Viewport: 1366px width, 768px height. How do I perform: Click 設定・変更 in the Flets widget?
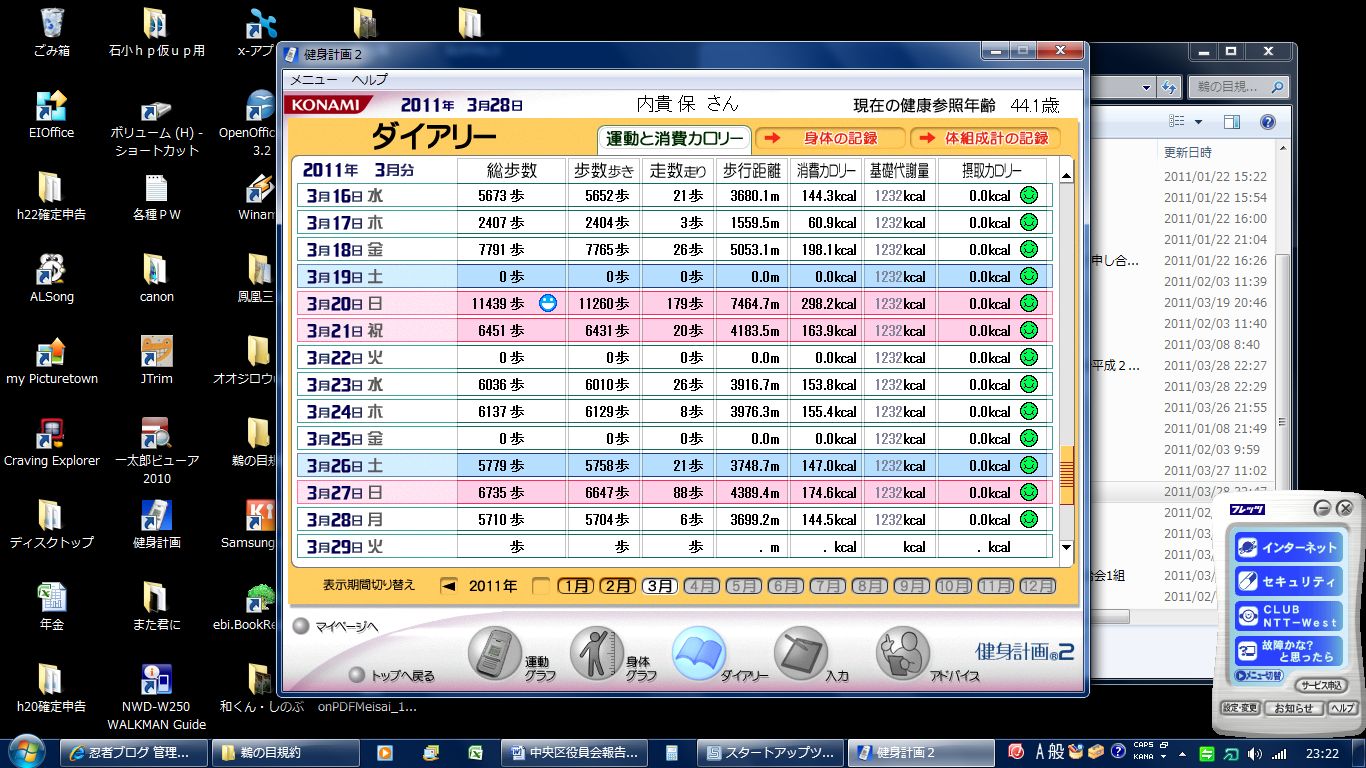coord(1240,708)
